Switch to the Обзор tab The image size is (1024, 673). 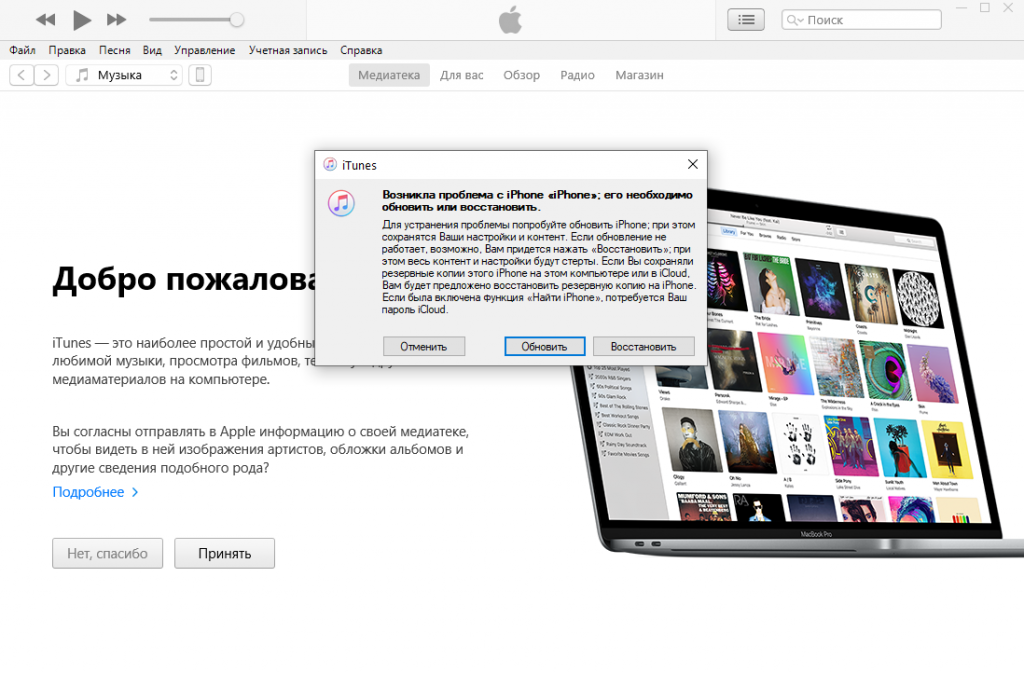pyautogui.click(x=521, y=75)
